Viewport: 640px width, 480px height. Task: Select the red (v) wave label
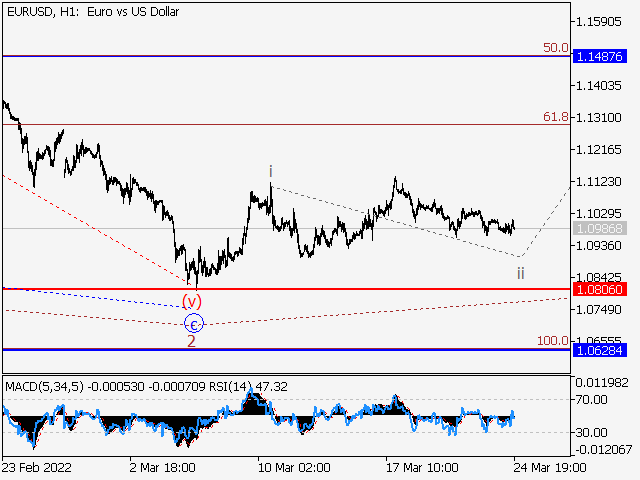click(191, 301)
